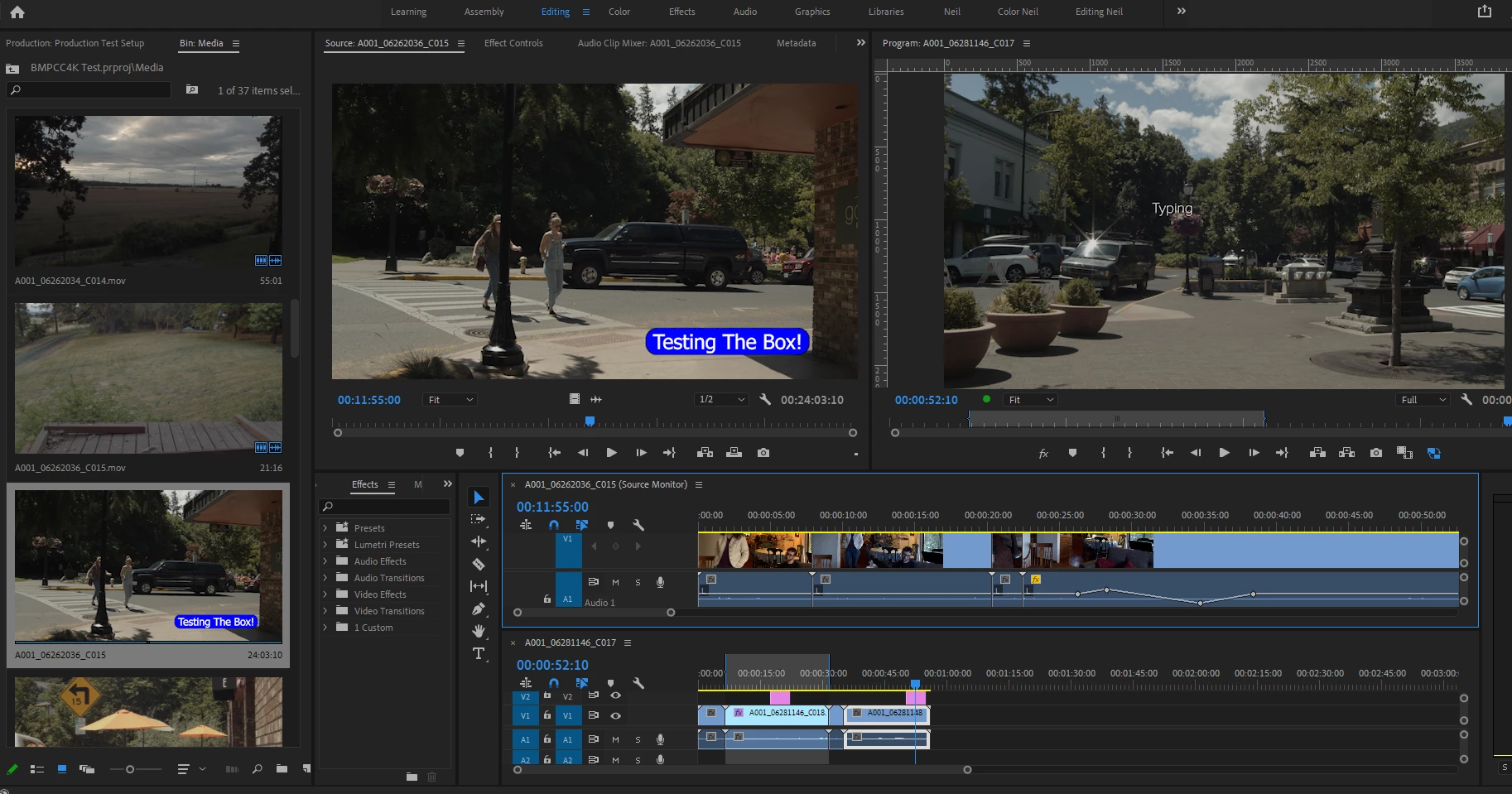This screenshot has width=1512, height=794.
Task: Open Source monitor playback resolution 1/2 dropdown
Action: (x=721, y=400)
